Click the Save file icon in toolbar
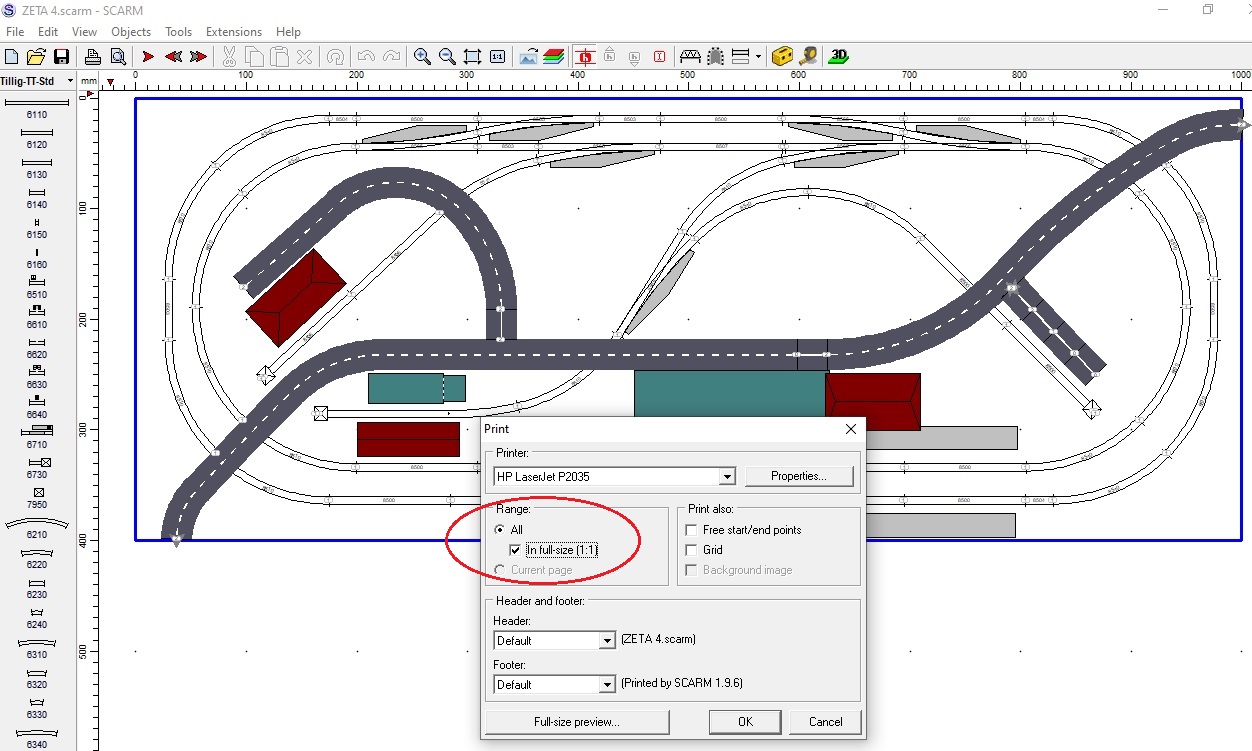Viewport: 1252px width, 751px height. click(62, 57)
